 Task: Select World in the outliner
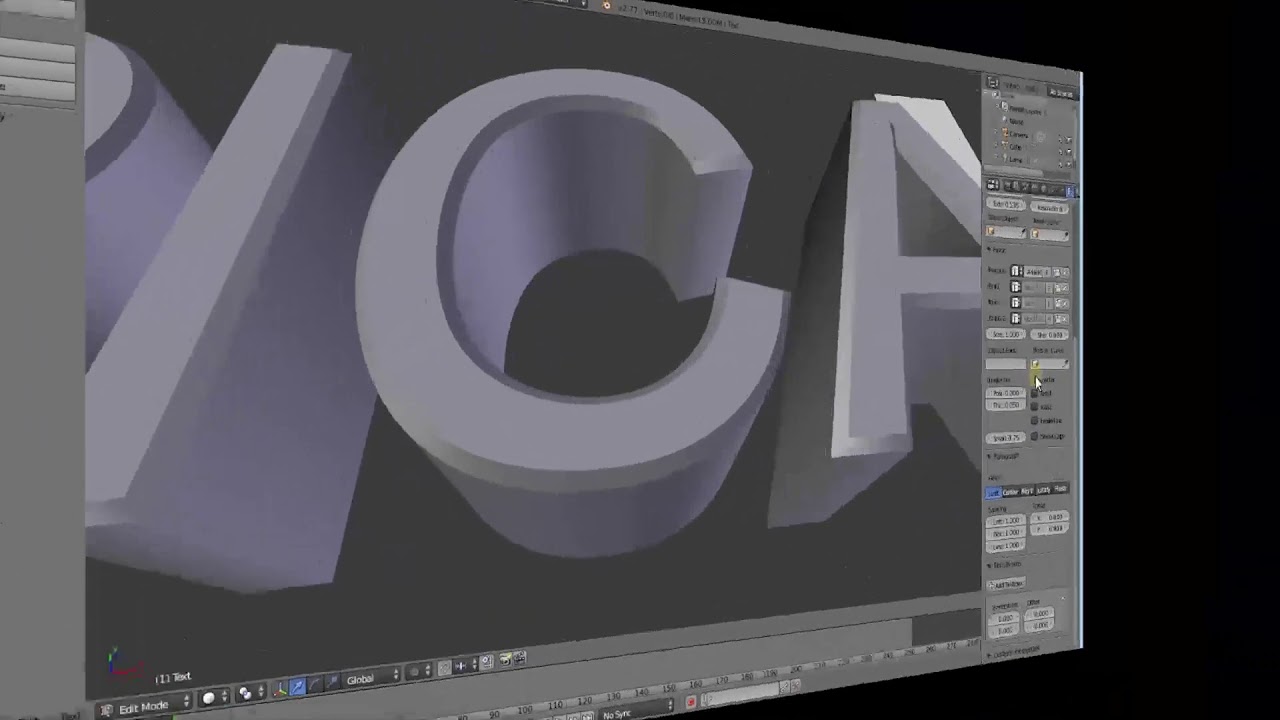click(x=1017, y=121)
